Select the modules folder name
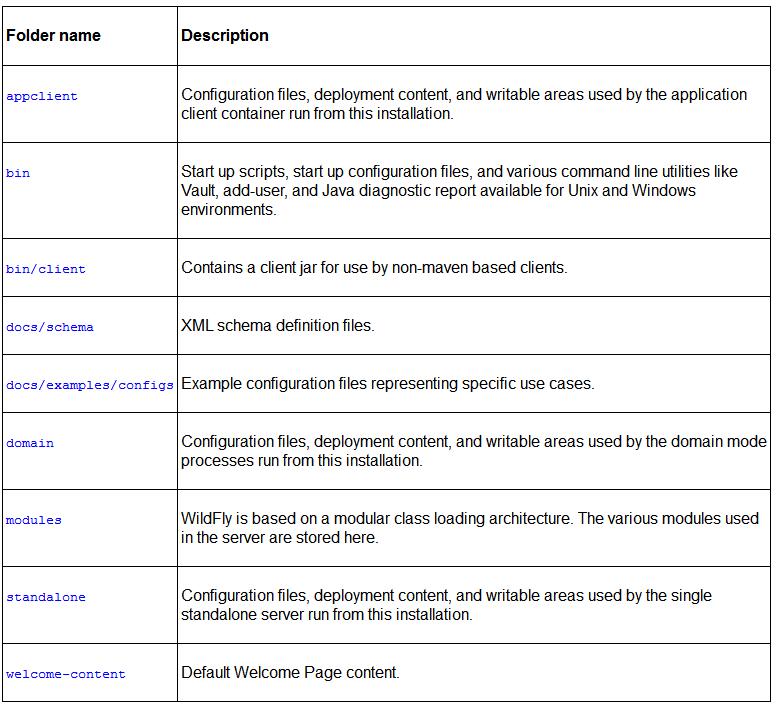This screenshot has width=776, height=708. [34, 520]
